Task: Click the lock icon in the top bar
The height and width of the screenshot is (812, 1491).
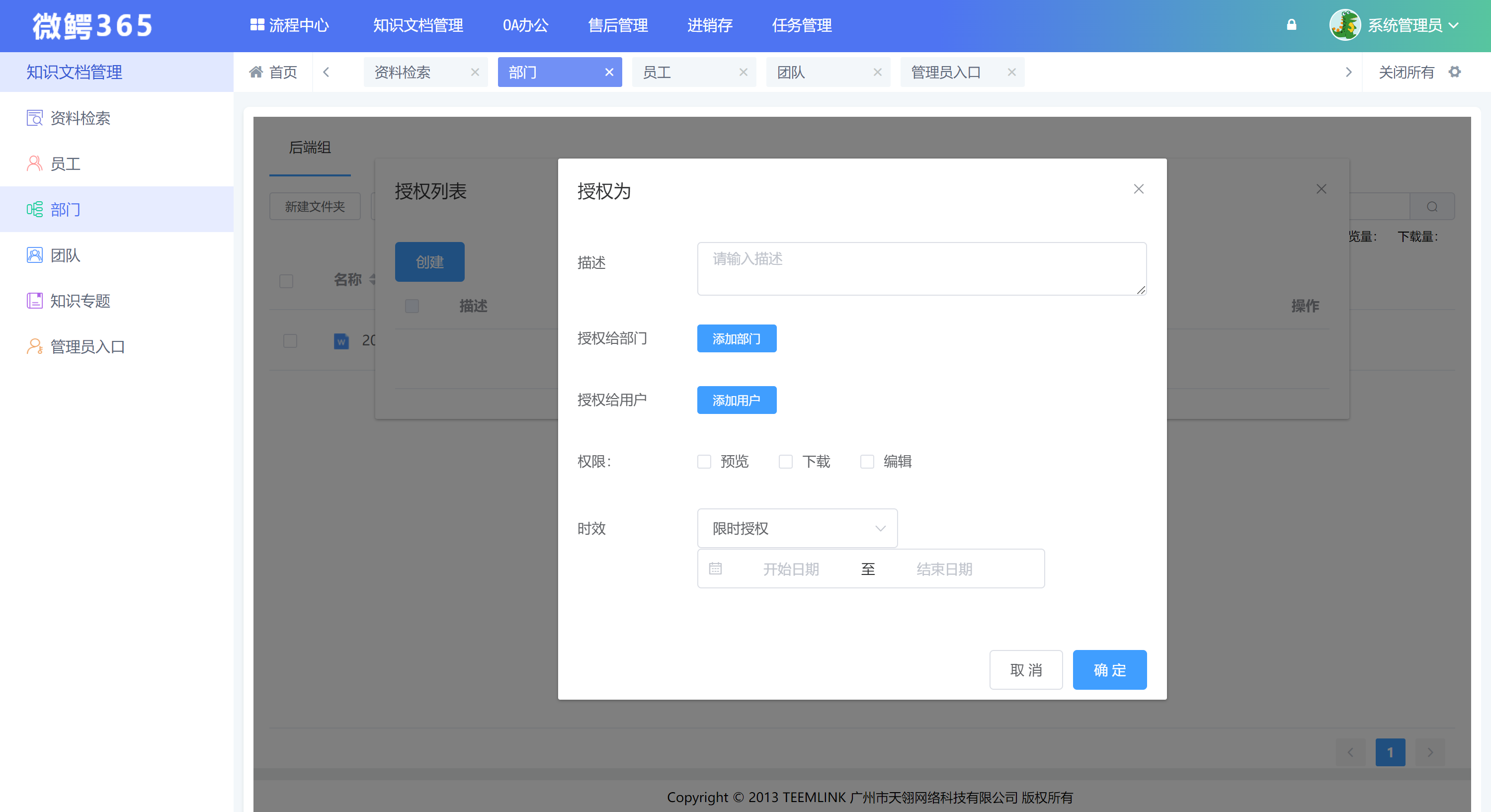Action: click(x=1291, y=25)
